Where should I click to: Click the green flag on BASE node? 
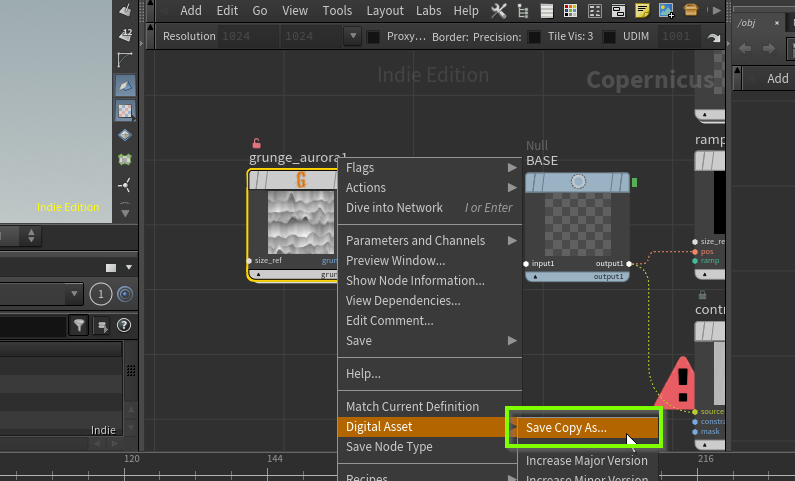click(x=635, y=182)
